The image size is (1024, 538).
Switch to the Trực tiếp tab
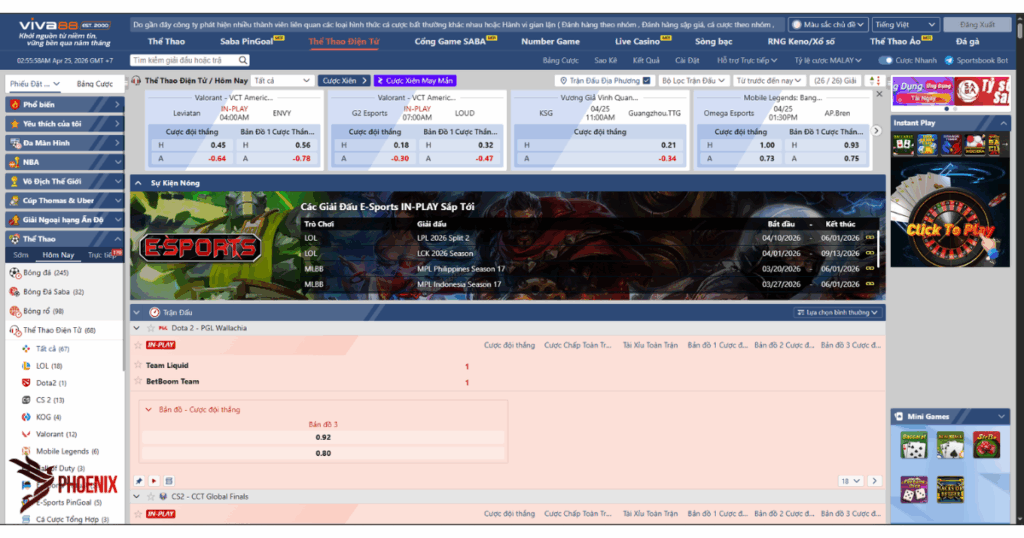[104, 255]
